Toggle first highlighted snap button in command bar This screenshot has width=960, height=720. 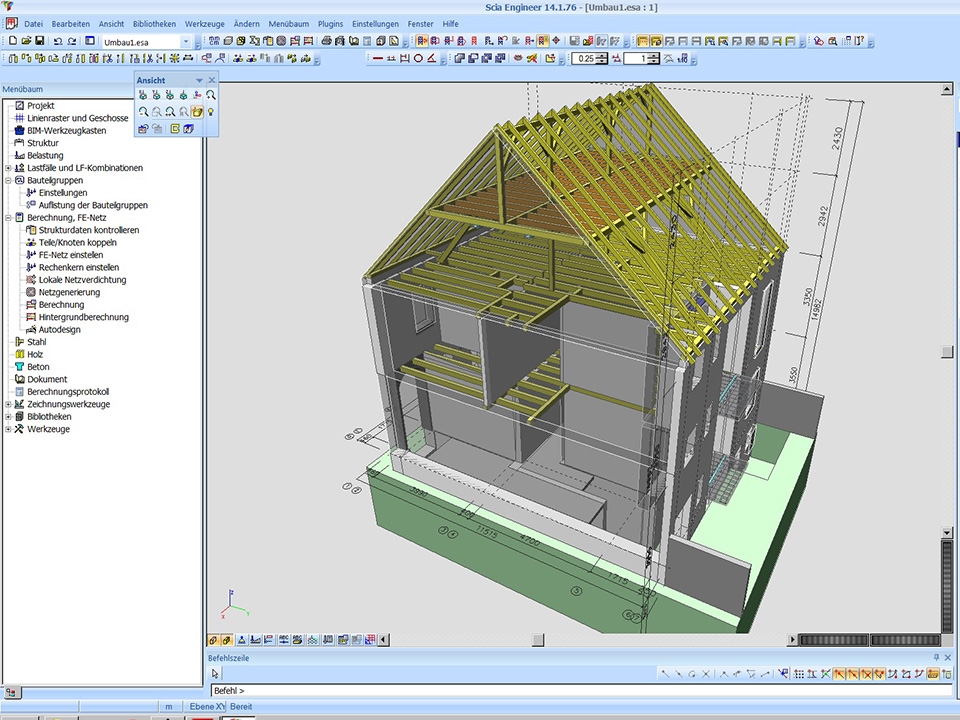[x=840, y=674]
